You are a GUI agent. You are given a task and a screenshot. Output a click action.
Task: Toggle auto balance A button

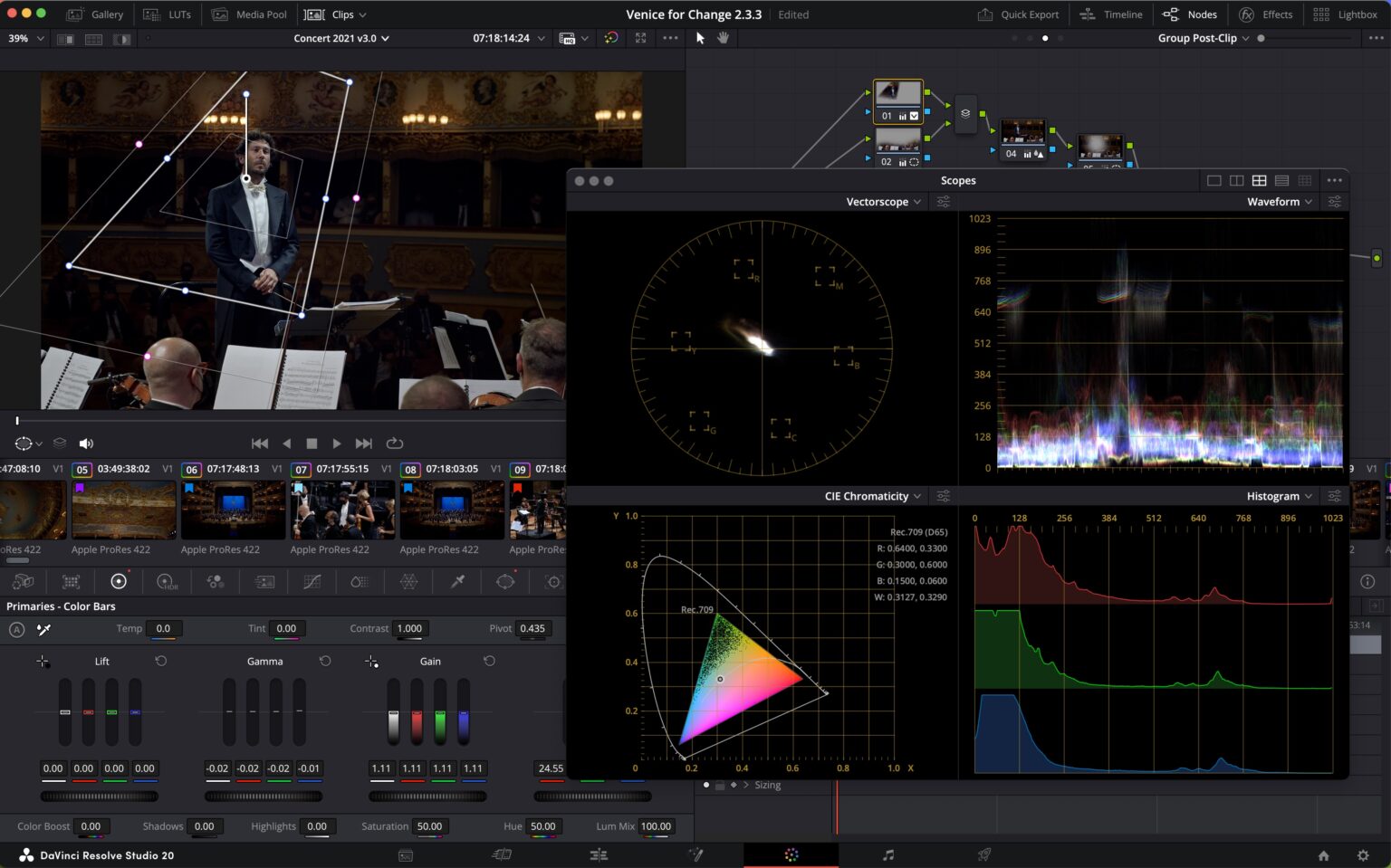pyautogui.click(x=16, y=629)
